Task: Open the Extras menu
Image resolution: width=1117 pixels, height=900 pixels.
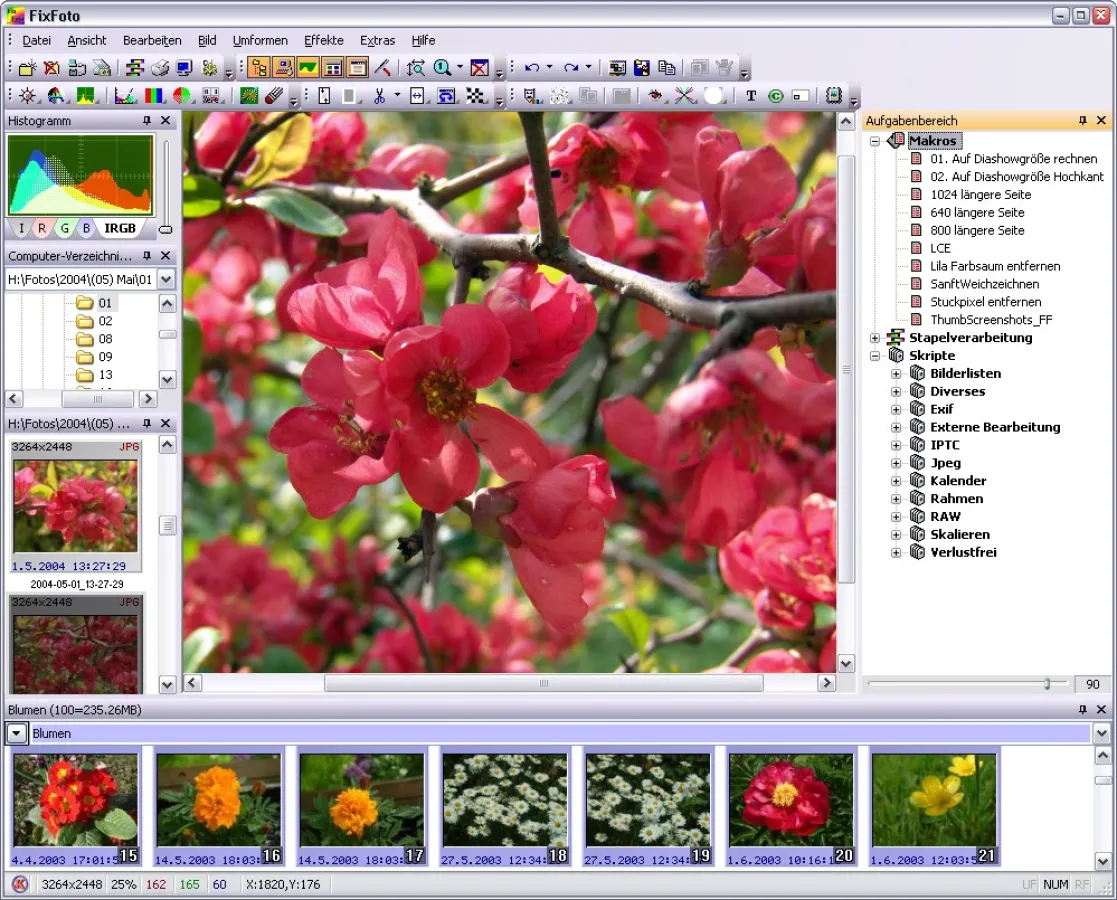Action: (377, 41)
